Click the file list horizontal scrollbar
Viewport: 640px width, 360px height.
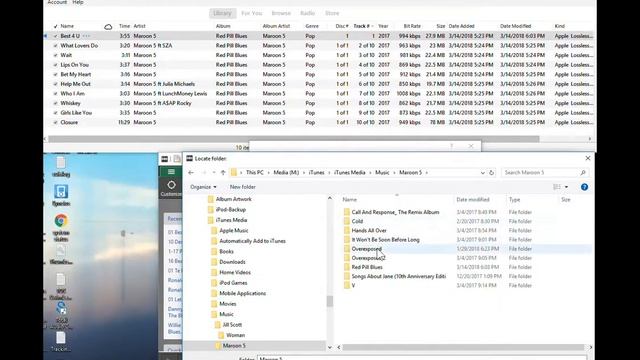click(463, 347)
